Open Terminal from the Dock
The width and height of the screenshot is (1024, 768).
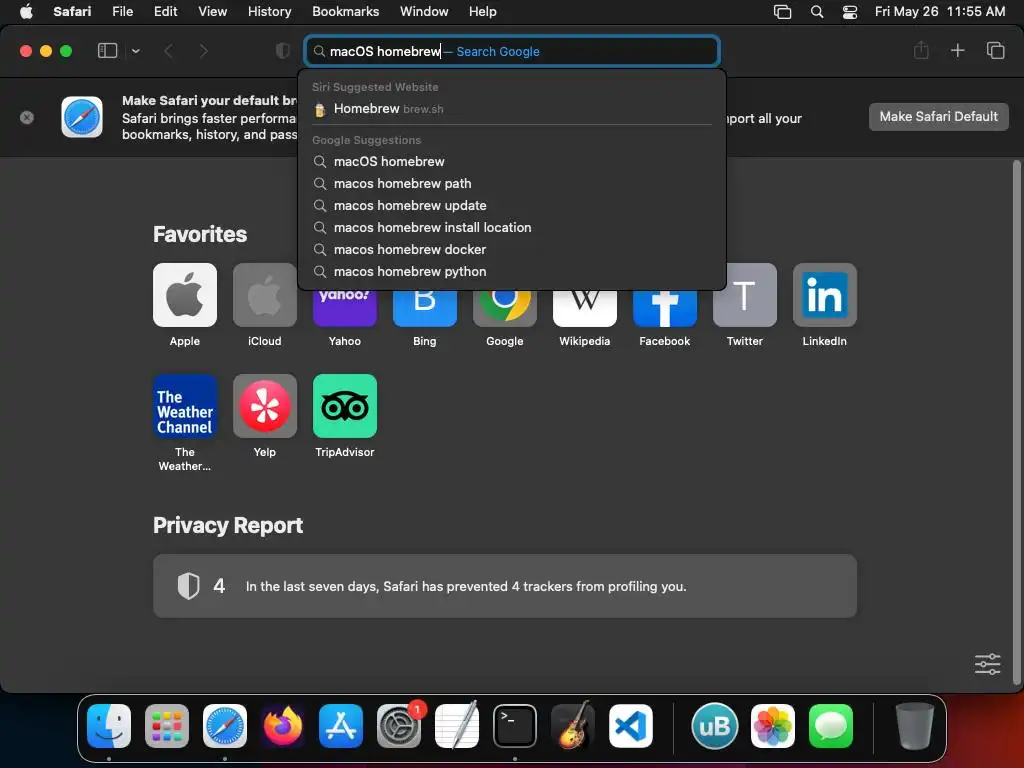tap(515, 726)
